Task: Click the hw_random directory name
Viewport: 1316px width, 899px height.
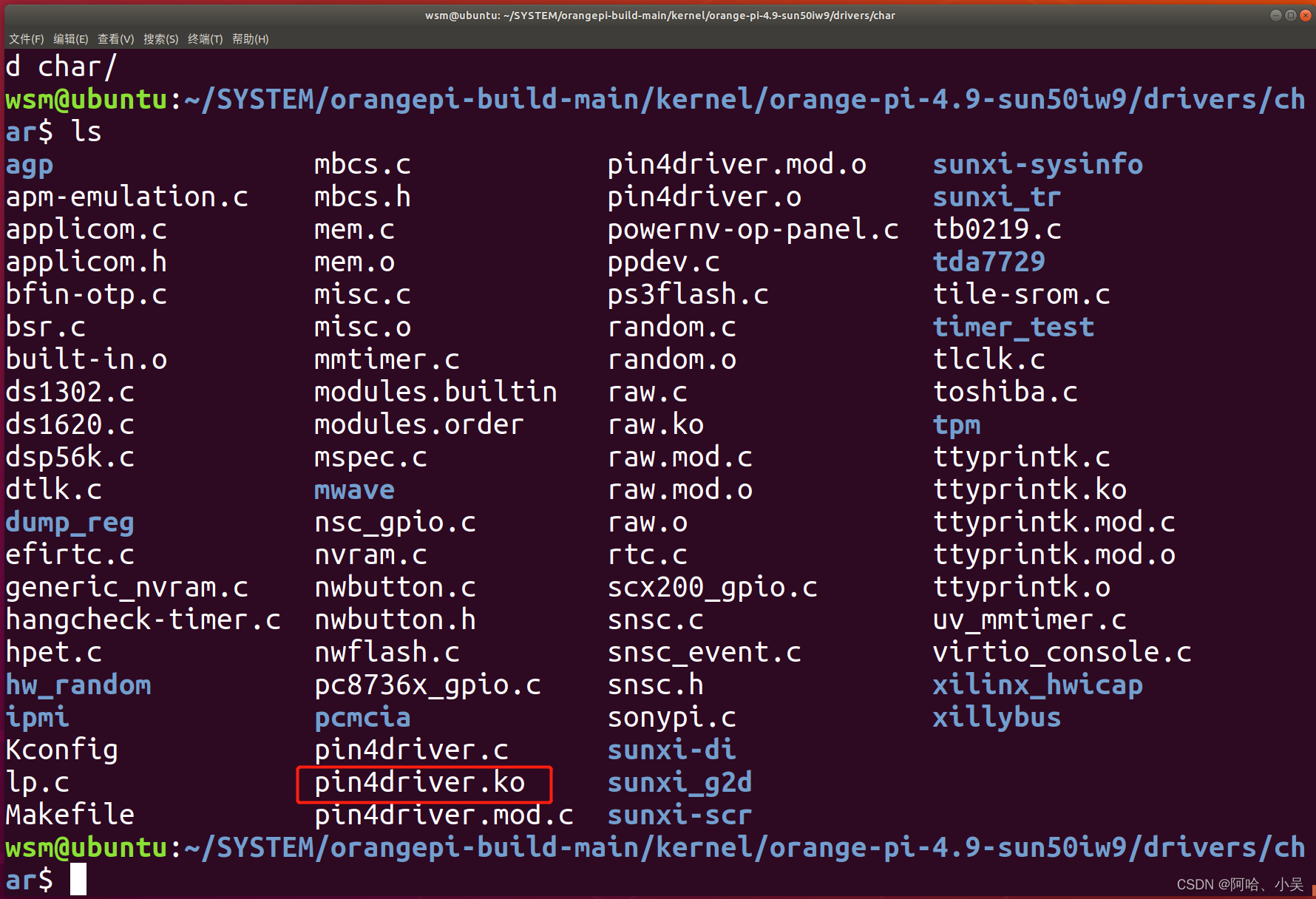Action: point(78,685)
